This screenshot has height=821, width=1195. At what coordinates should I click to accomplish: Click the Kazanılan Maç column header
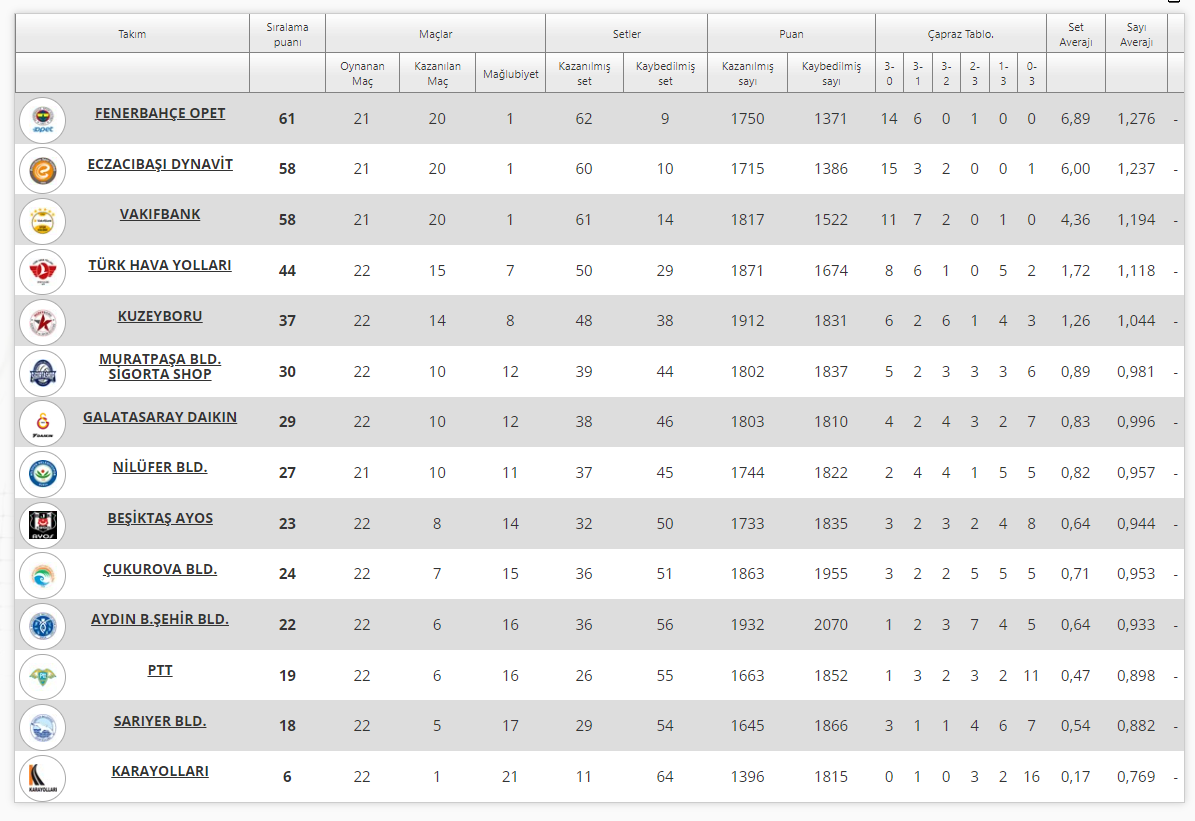[437, 73]
